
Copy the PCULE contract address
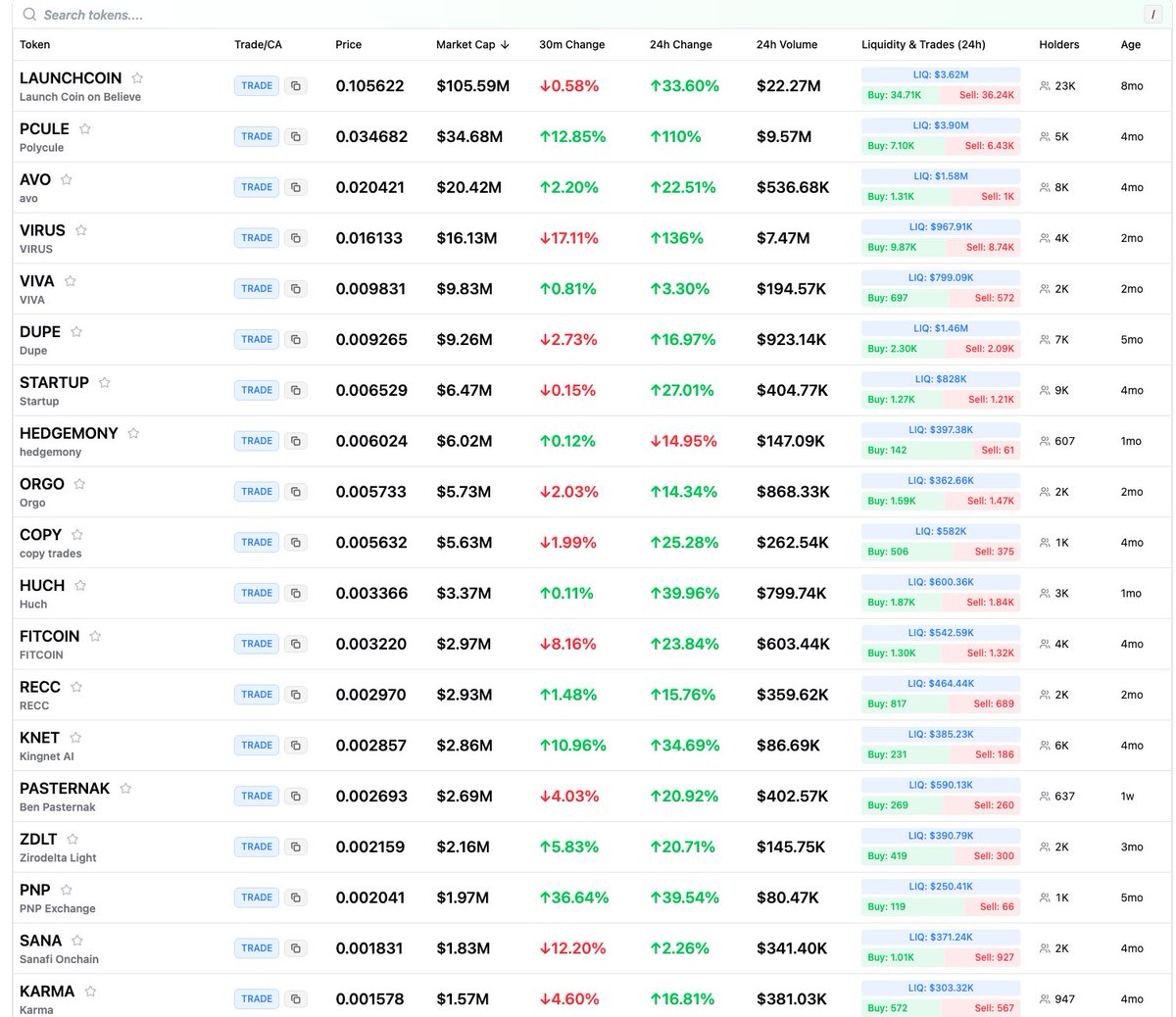[295, 137]
